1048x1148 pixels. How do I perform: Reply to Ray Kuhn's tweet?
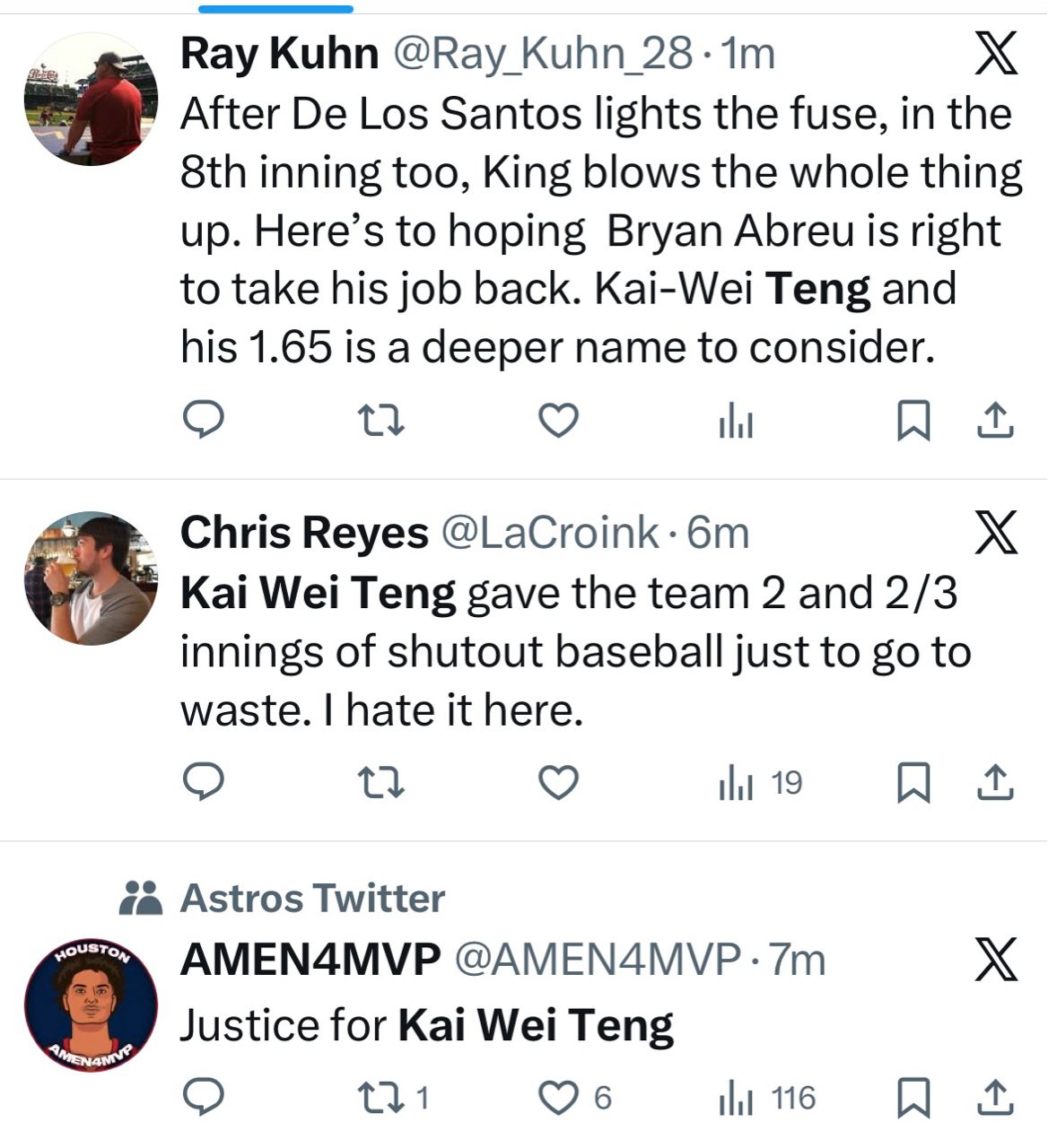pos(204,420)
